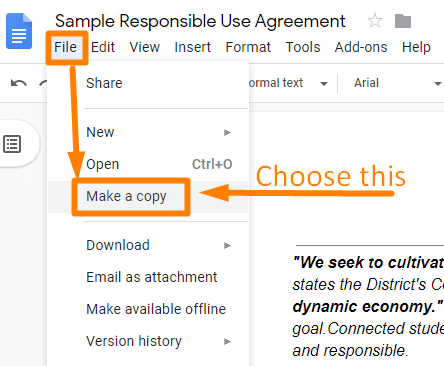
Task: Expand the New submenu arrow
Action: (227, 132)
